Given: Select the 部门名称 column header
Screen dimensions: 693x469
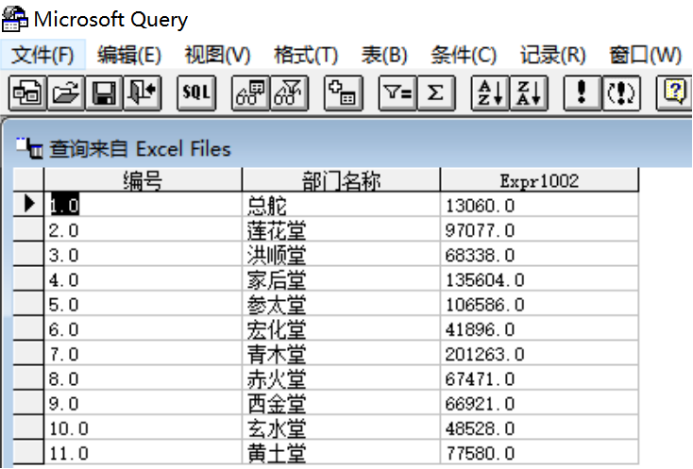Looking at the screenshot, I should pos(341,180).
